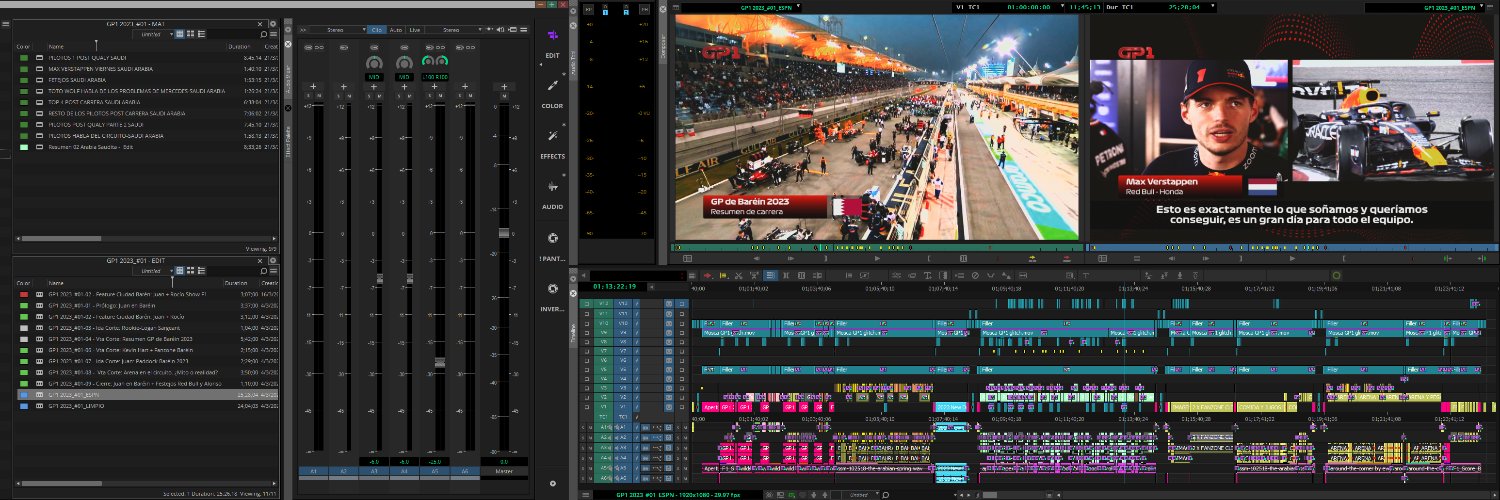Click search icon in MA1 bin
The height and width of the screenshot is (500, 1500).
[x=263, y=34]
